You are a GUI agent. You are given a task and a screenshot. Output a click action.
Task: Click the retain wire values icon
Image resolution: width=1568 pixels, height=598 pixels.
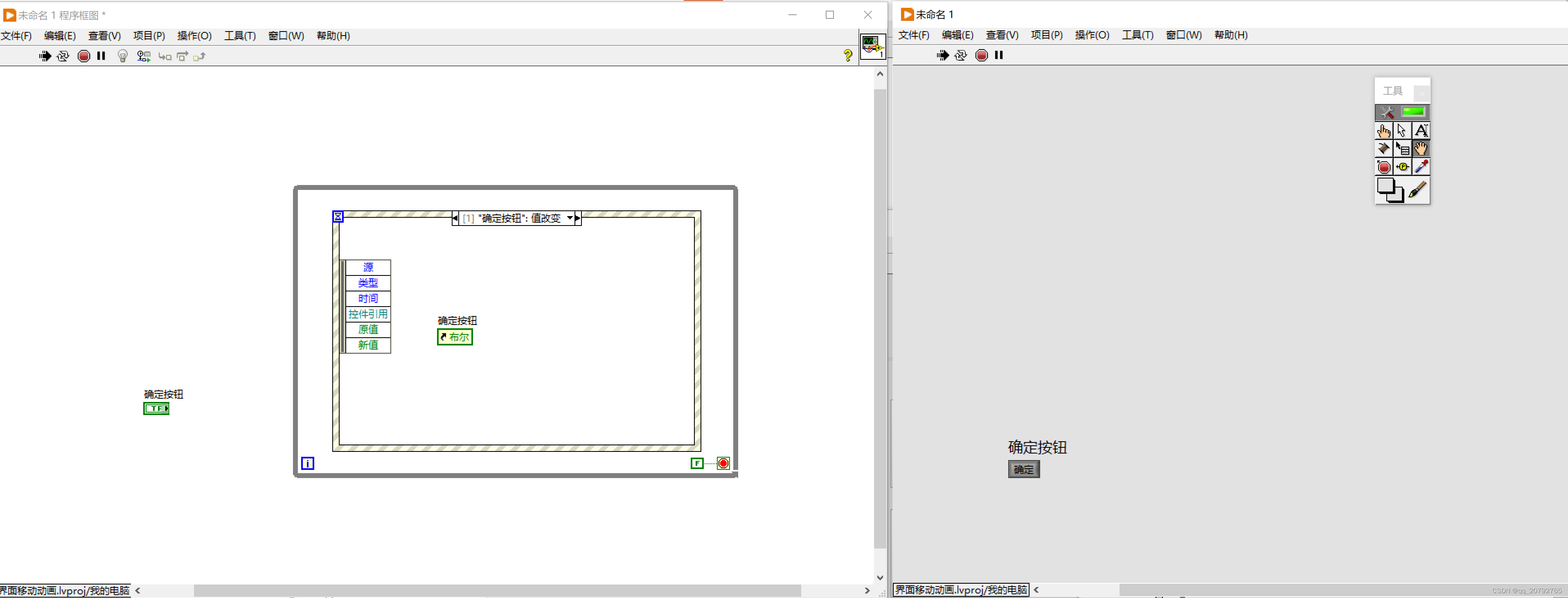144,56
